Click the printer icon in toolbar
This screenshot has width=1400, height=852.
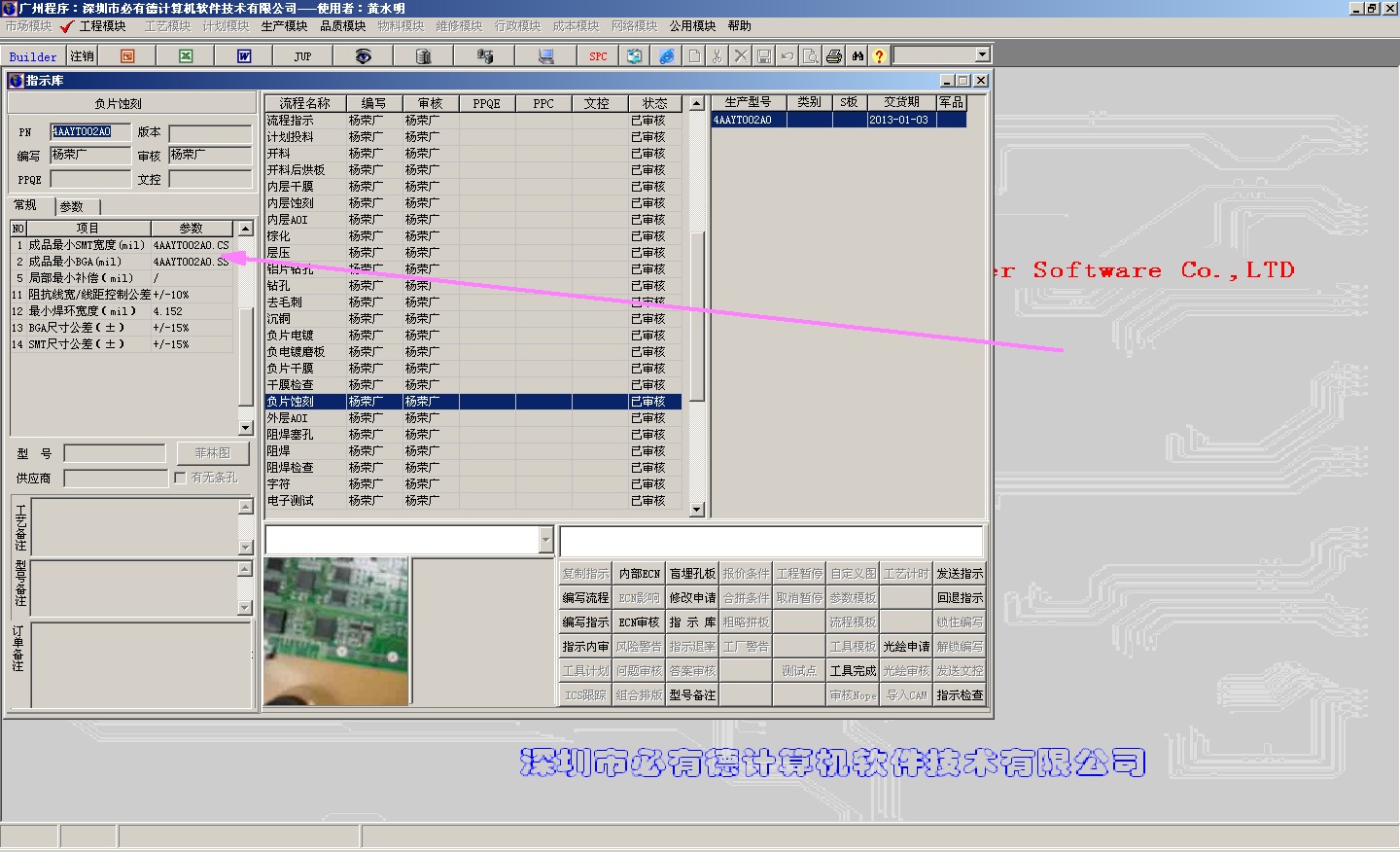pos(834,56)
